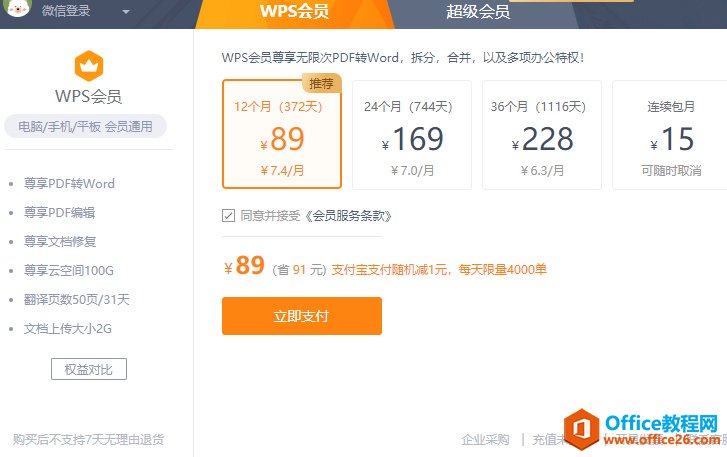This screenshot has height=457, width=727.
Task: Click the 微信登录 label
Action: click(x=66, y=10)
